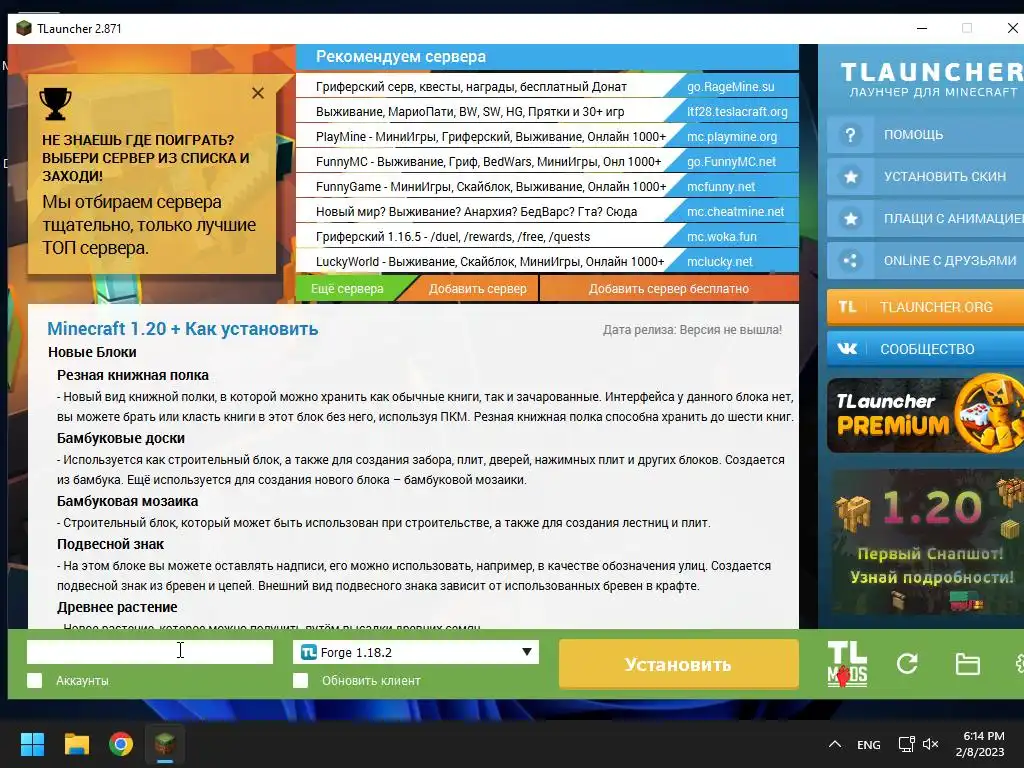The height and width of the screenshot is (768, 1024).
Task: Click ENG language indicator
Action: (869, 744)
